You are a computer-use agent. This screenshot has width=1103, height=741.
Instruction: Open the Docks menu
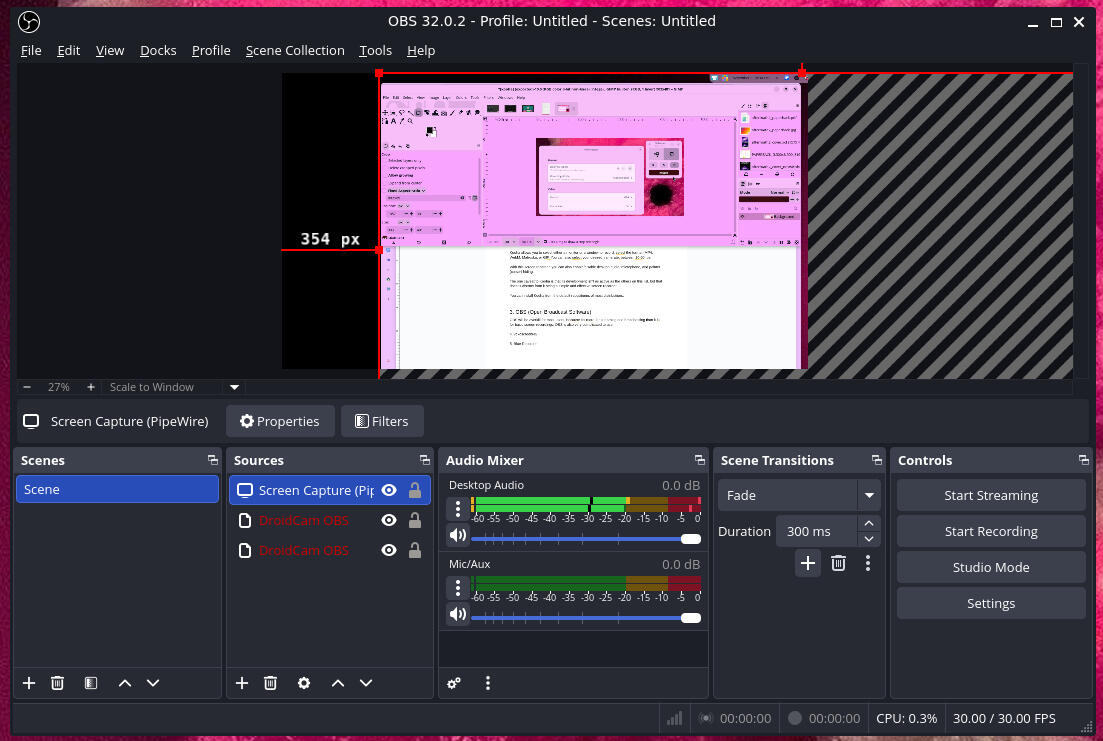point(158,50)
